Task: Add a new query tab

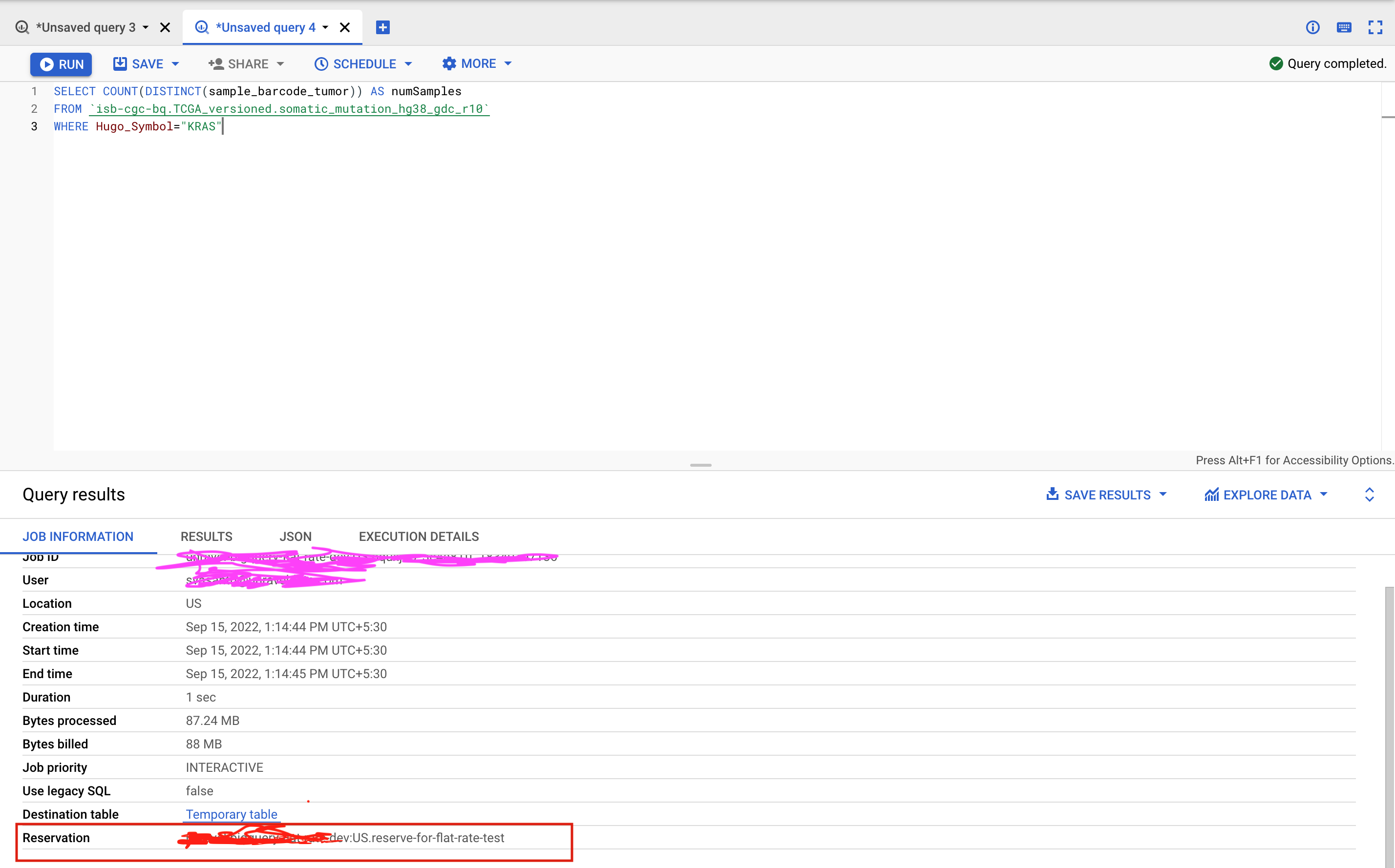Action: point(382,27)
